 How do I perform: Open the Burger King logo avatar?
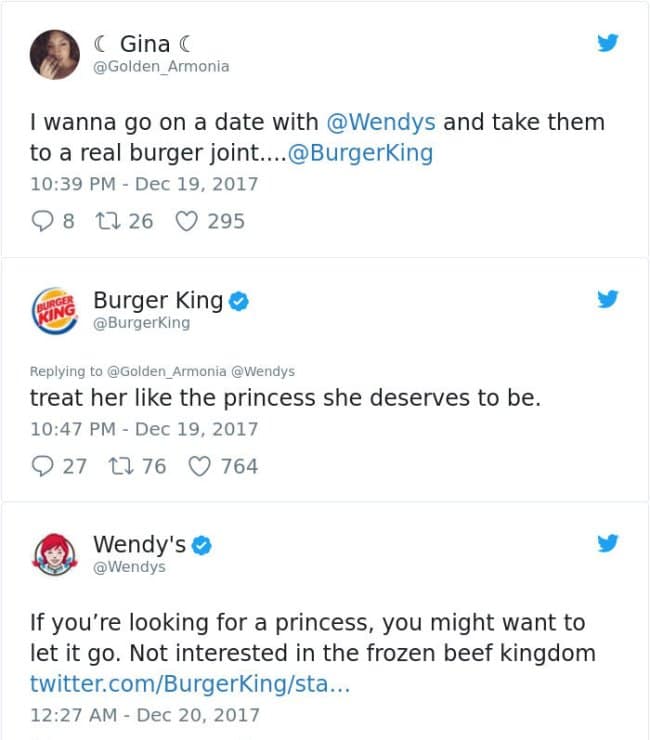pyautogui.click(x=55, y=308)
